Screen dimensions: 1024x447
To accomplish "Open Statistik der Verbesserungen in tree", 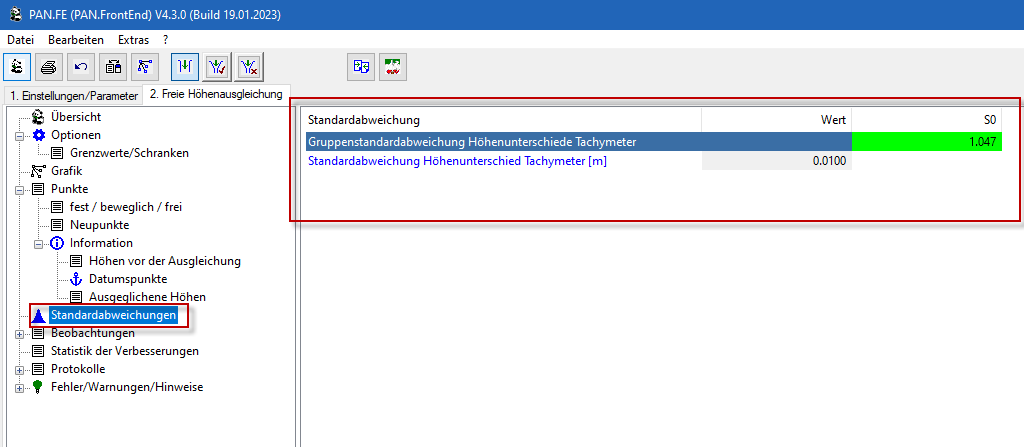I will coord(124,351).
